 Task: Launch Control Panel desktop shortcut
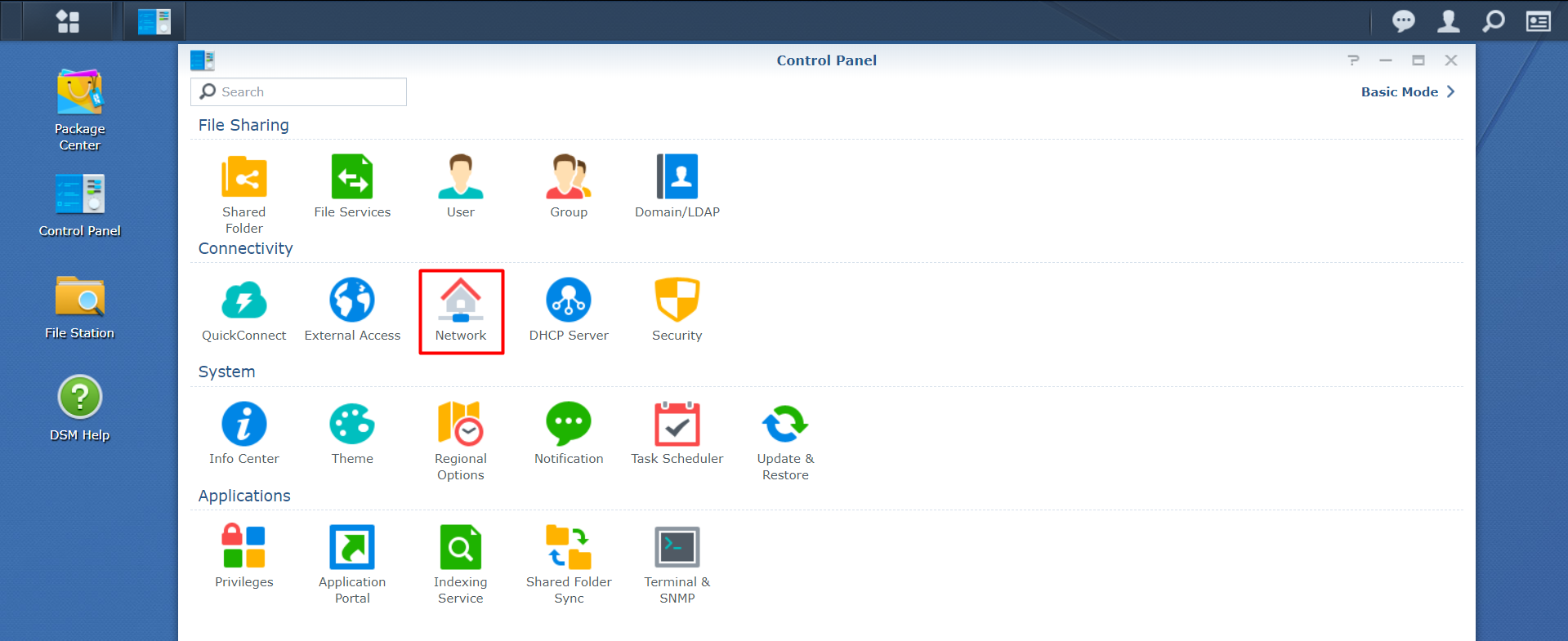click(80, 205)
